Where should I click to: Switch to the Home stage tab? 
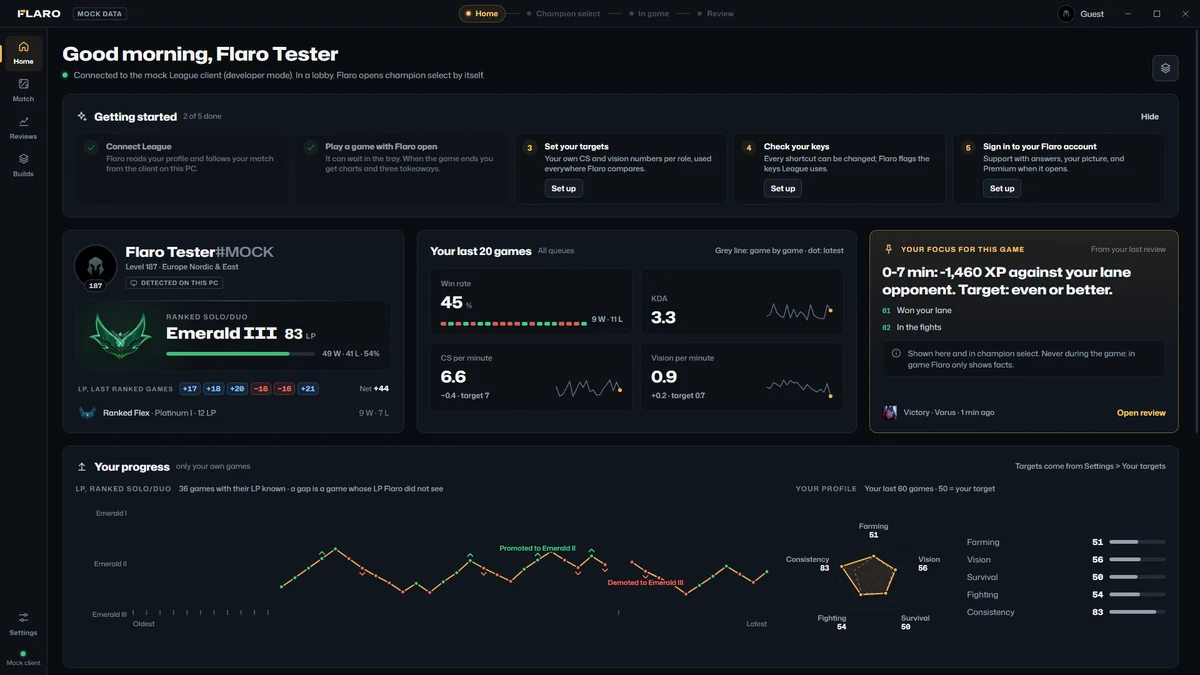pos(481,14)
